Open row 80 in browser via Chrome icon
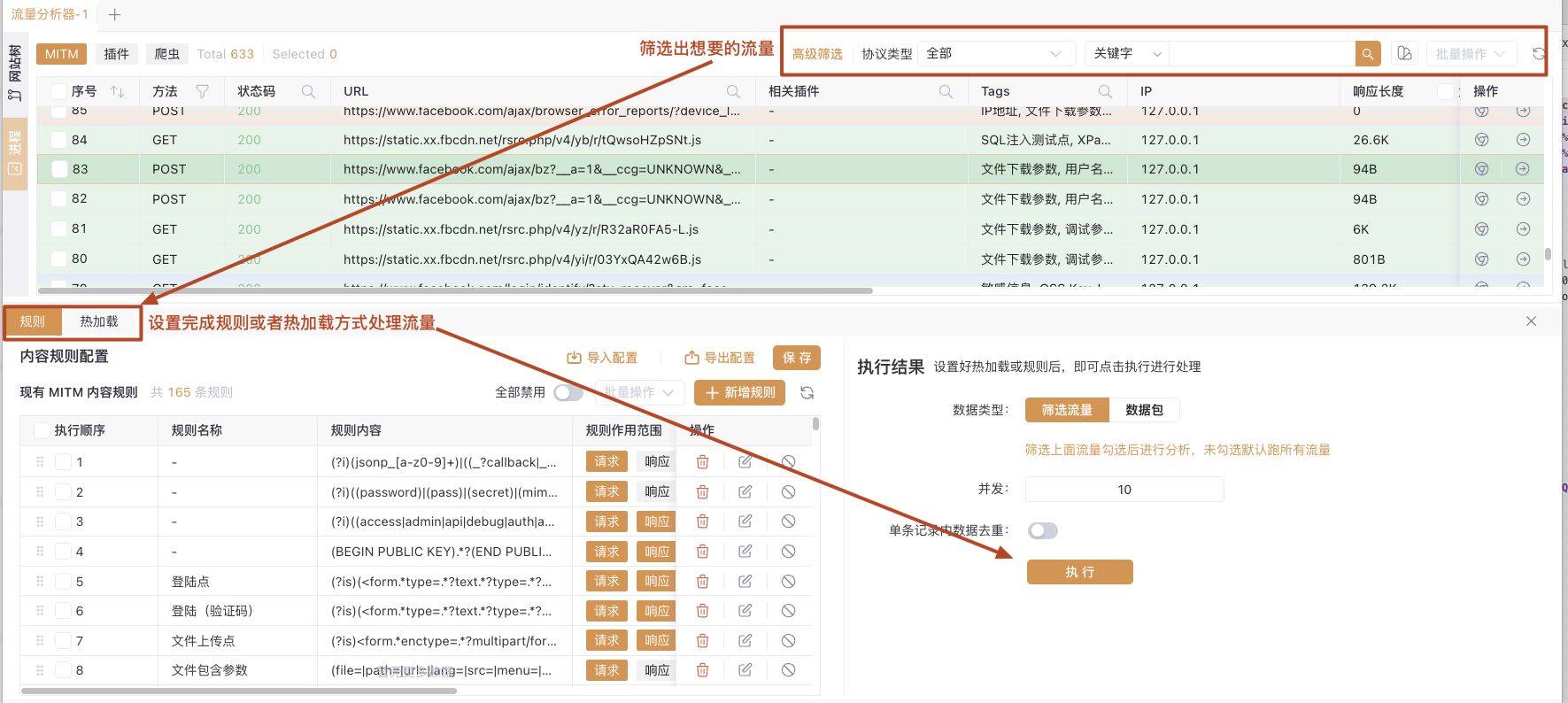1568x703 pixels. [x=1481, y=259]
